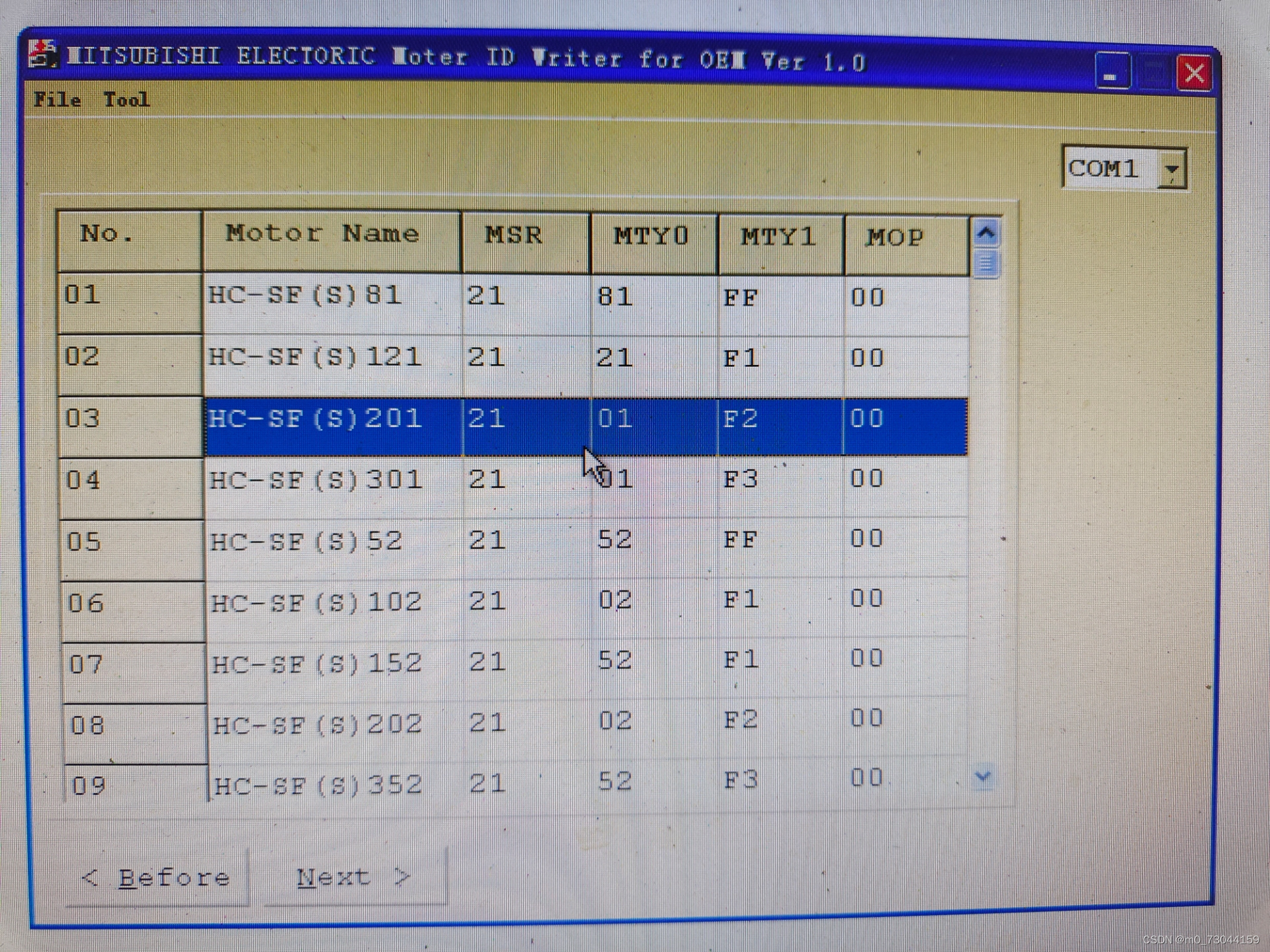Viewport: 1270px width, 952px height.
Task: Click MTY0 value 02 in row 08
Action: (655, 728)
